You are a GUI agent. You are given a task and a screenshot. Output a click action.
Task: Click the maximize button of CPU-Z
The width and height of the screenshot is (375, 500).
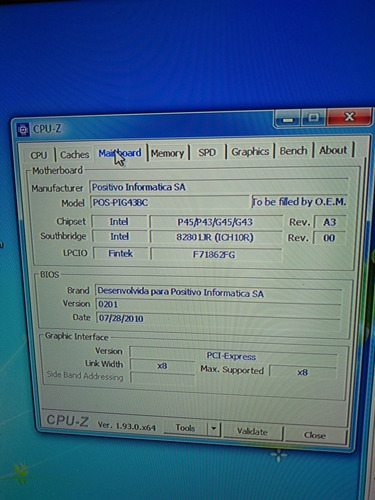tap(313, 117)
